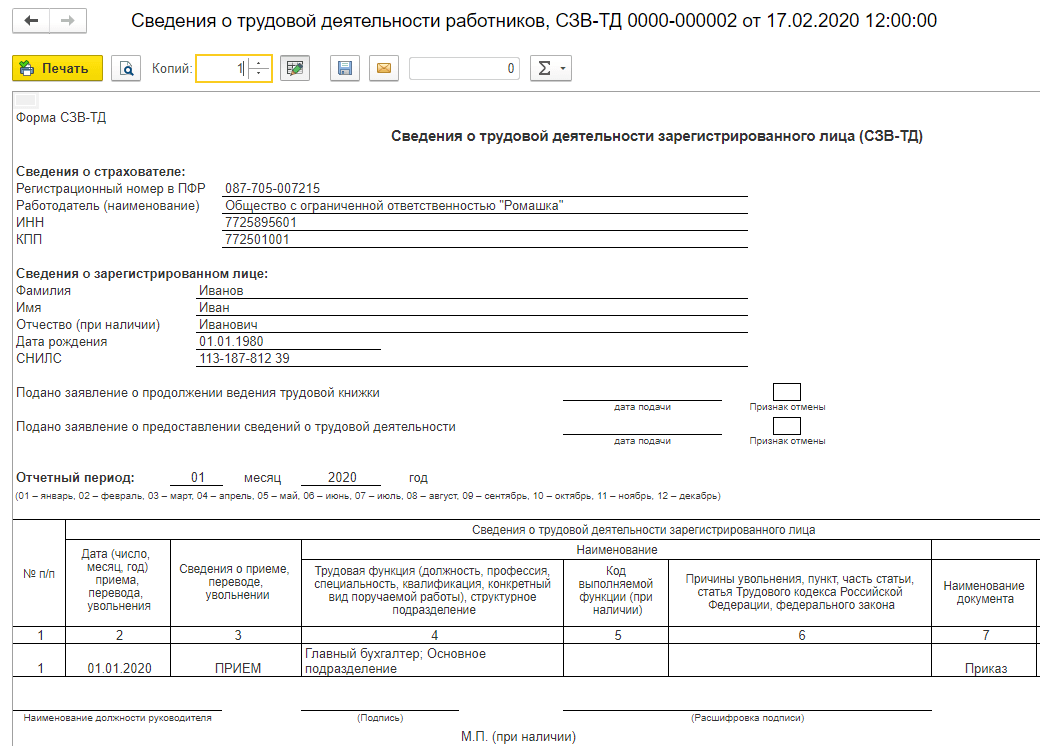
Task: Increase copies count with up stepper arrow
Action: pos(259,63)
